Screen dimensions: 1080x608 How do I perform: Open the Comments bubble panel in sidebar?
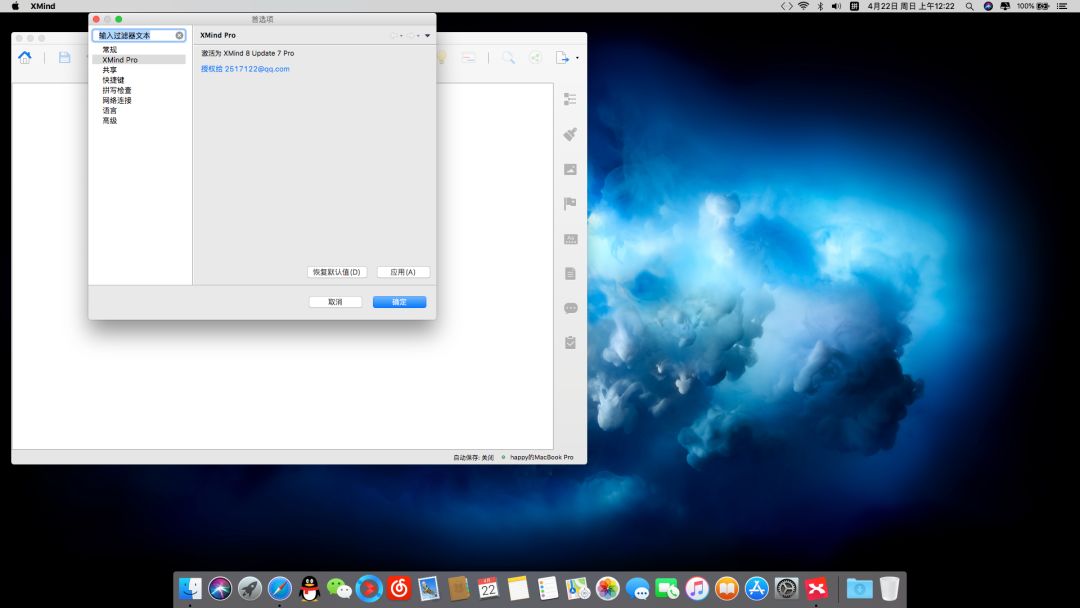570,308
